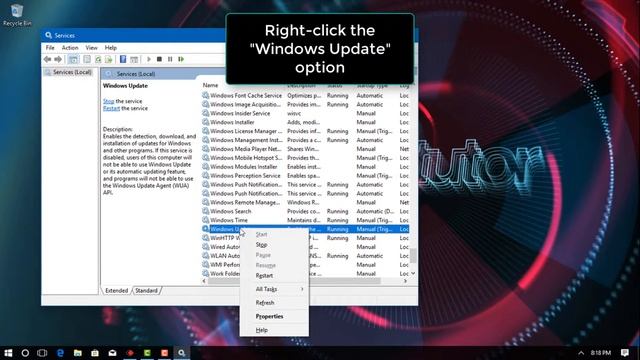Switch to the Extended tab

pyautogui.click(x=116, y=291)
